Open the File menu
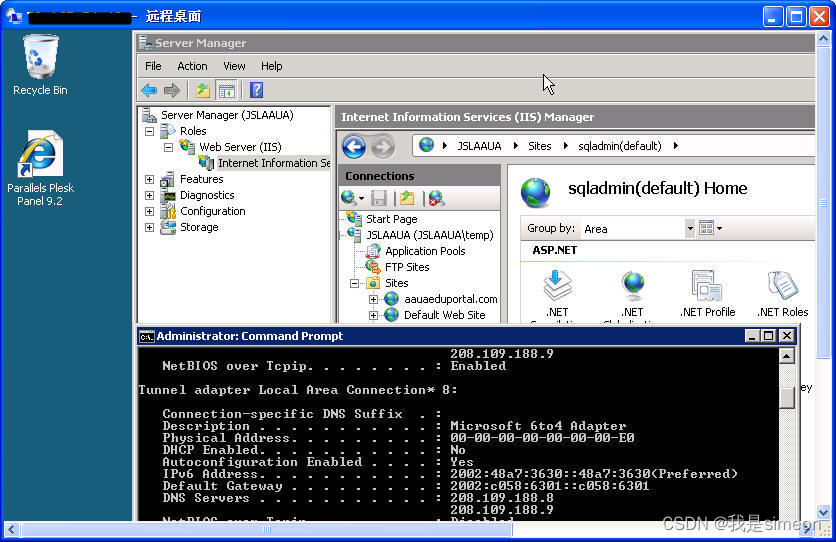Viewport: 836px width, 542px height. [153, 66]
